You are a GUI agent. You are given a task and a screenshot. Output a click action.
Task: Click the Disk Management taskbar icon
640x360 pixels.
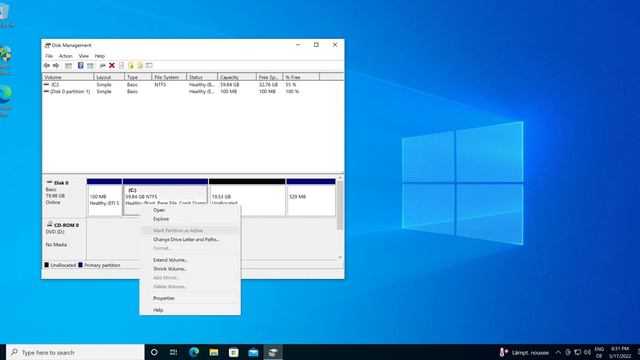pos(273,352)
